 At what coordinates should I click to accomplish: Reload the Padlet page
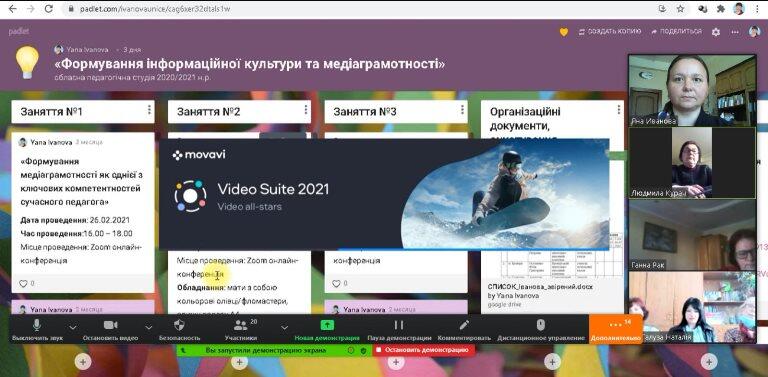(48, 9)
